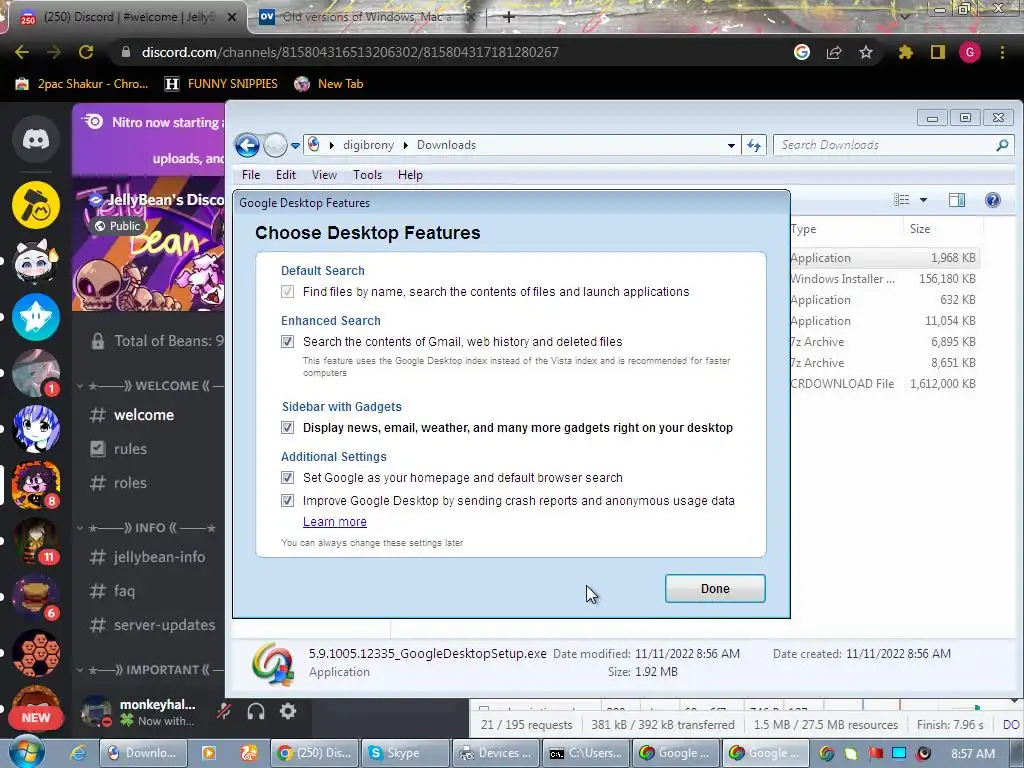Open the Learn more link
The height and width of the screenshot is (768, 1024).
click(x=334, y=522)
